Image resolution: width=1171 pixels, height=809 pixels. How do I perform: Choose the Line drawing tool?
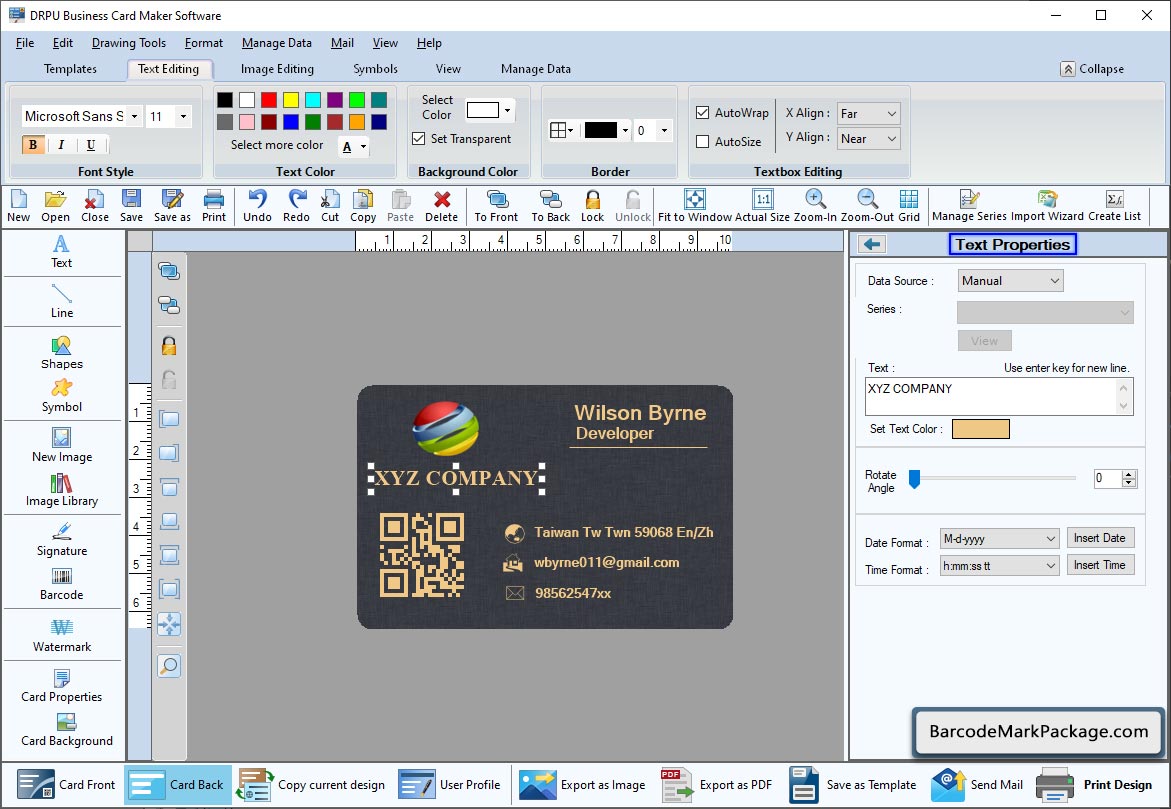pyautogui.click(x=62, y=302)
